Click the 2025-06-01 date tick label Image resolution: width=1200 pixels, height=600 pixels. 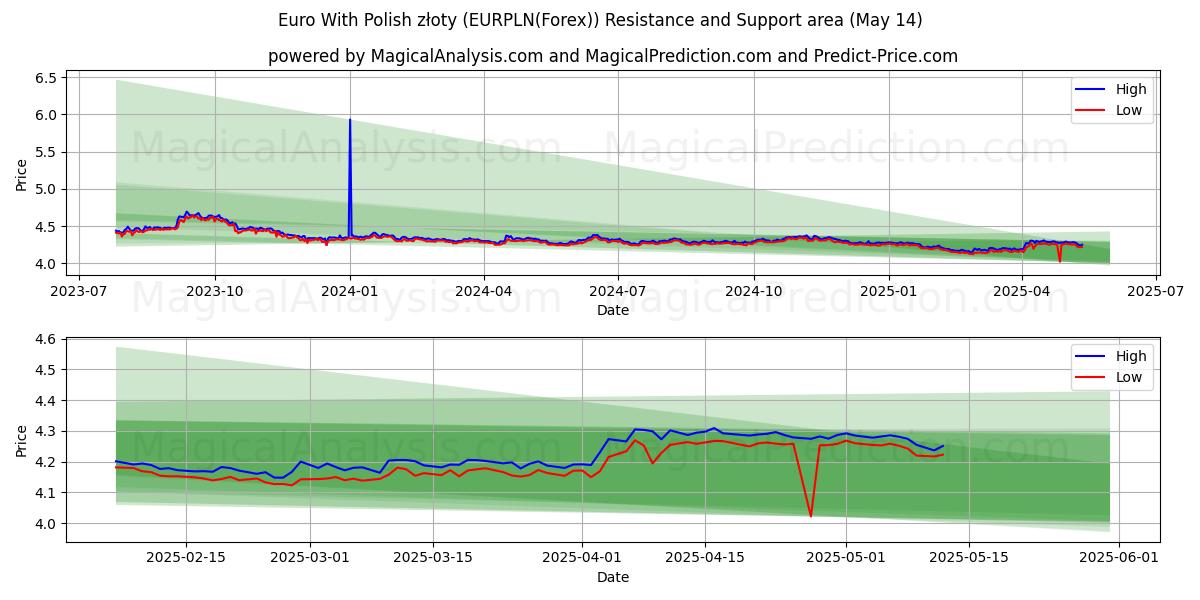pos(1120,557)
